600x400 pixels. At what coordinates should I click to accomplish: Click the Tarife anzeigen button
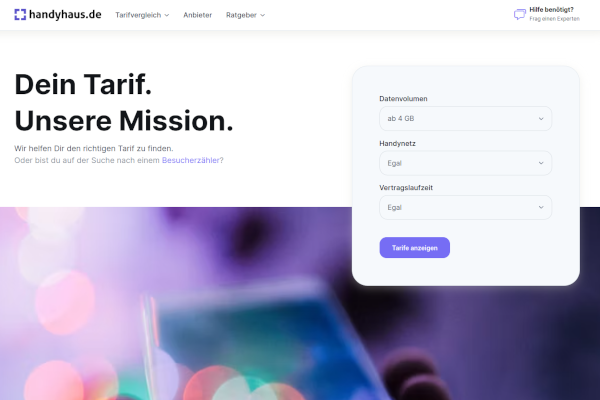coord(414,248)
